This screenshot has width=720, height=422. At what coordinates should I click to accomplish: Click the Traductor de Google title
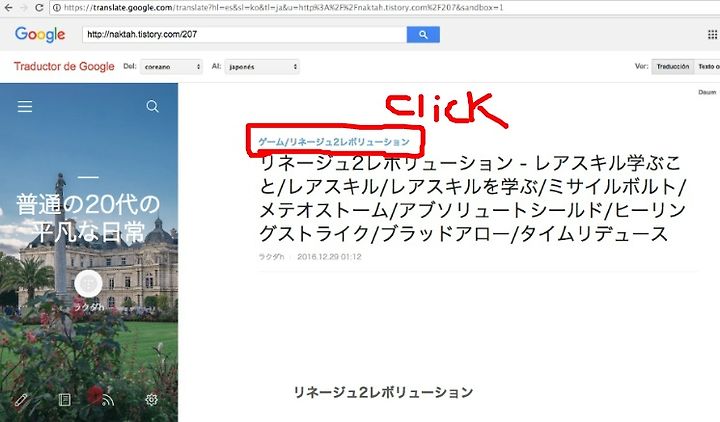point(64,66)
